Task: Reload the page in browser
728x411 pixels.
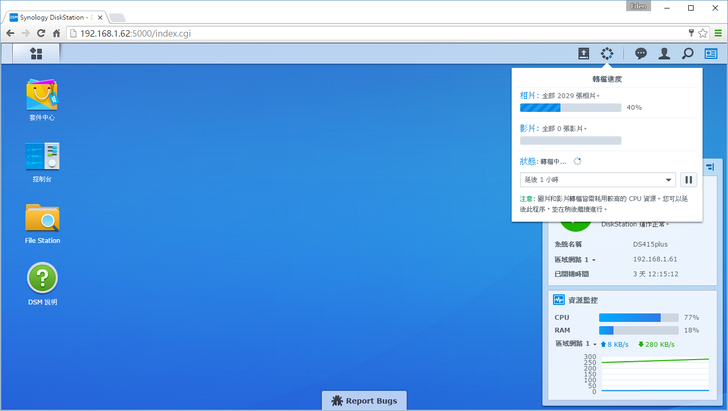Action: pos(41,33)
